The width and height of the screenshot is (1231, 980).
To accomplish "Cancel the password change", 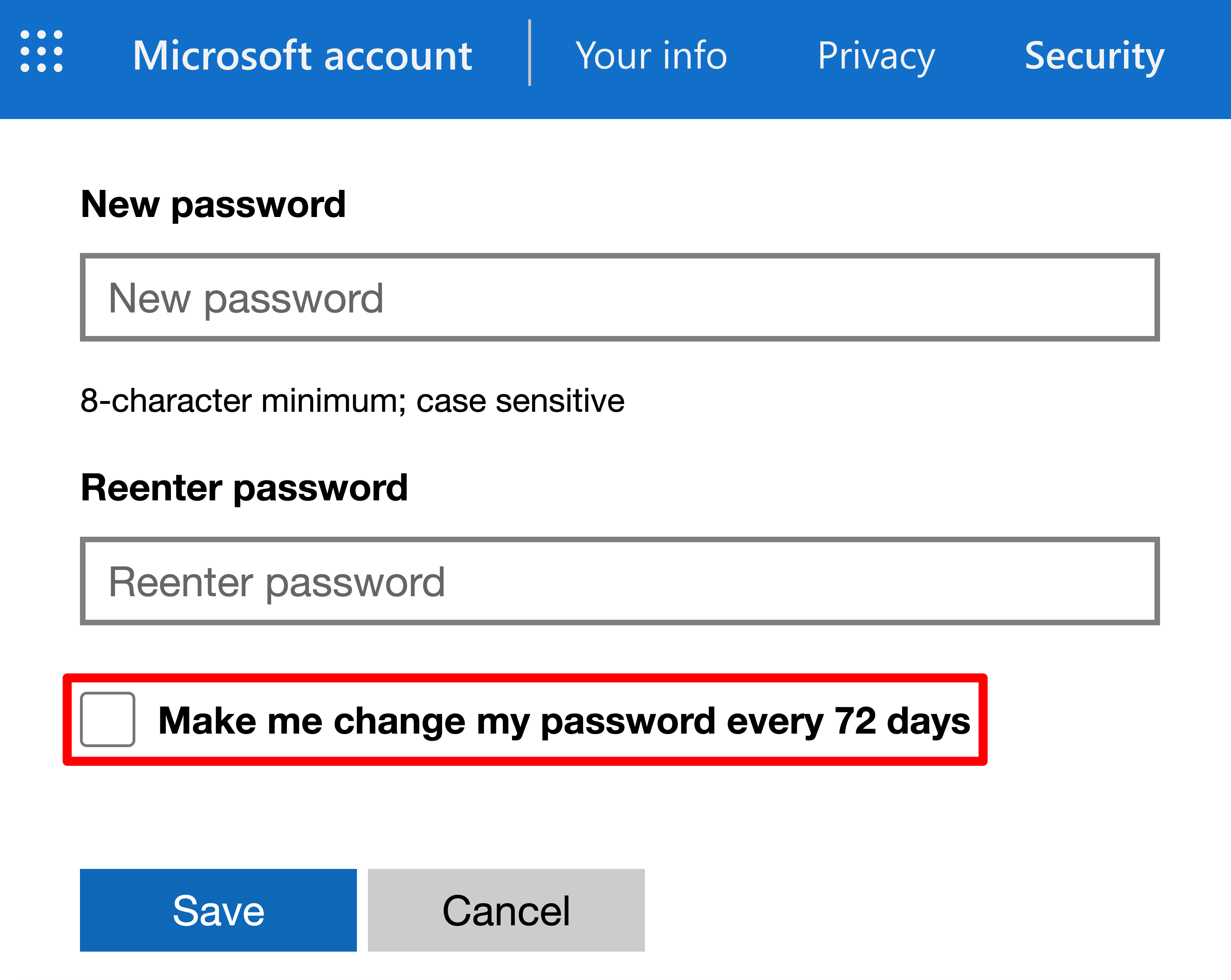I will click(506, 910).
